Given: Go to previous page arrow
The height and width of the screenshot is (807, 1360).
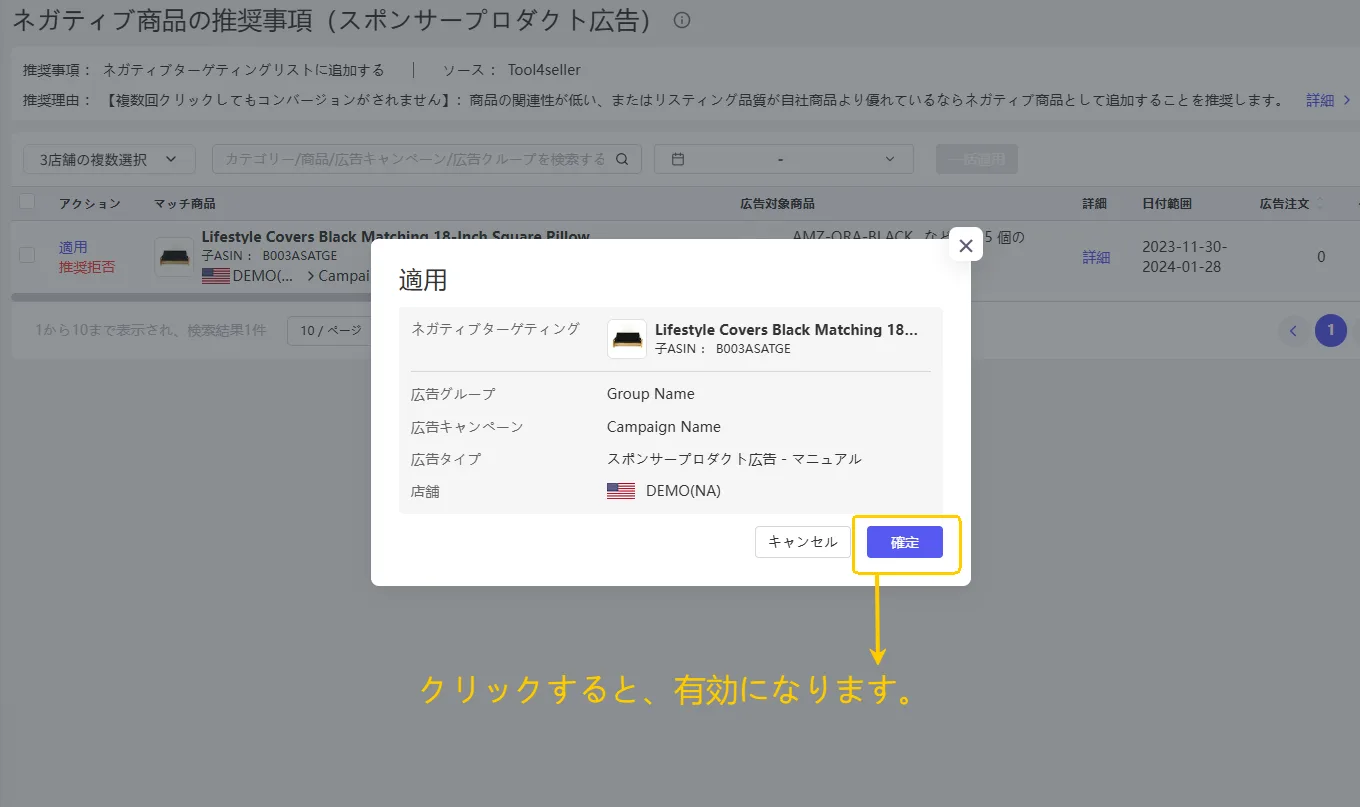Looking at the screenshot, I should 1293,330.
